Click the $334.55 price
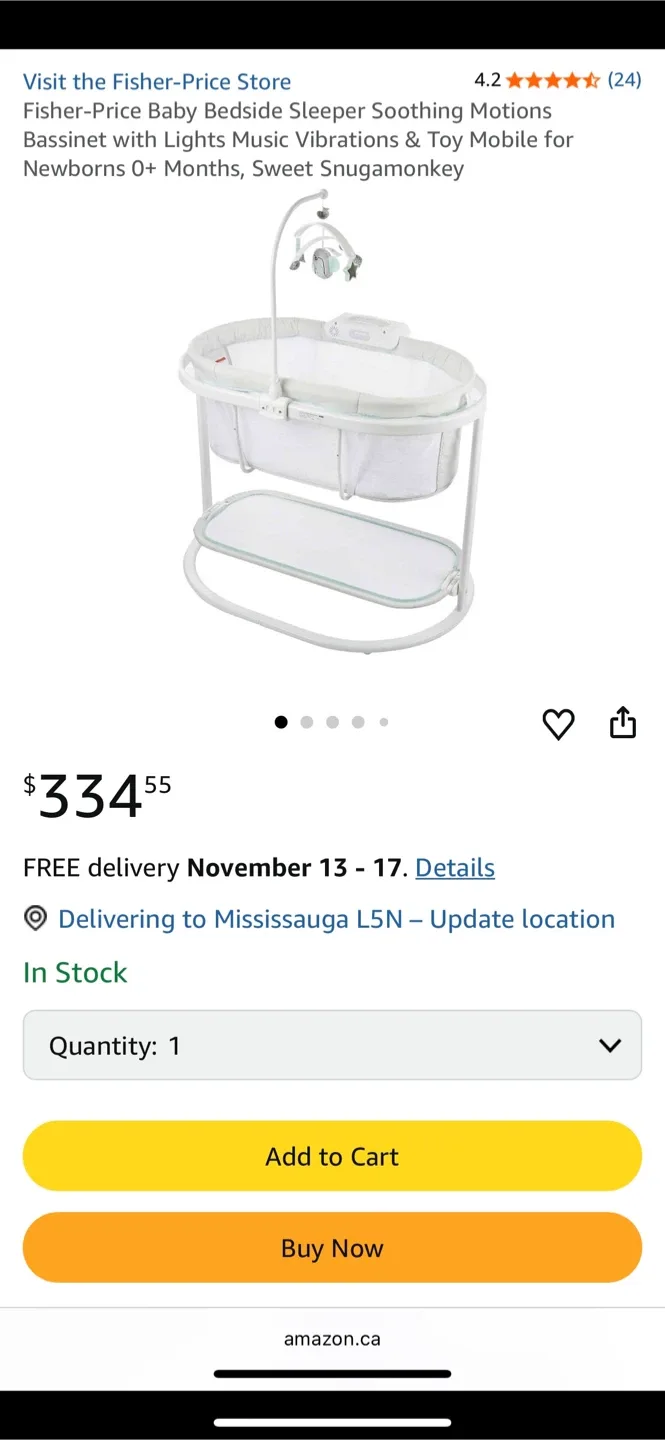This screenshot has width=665, height=1440. [95, 792]
